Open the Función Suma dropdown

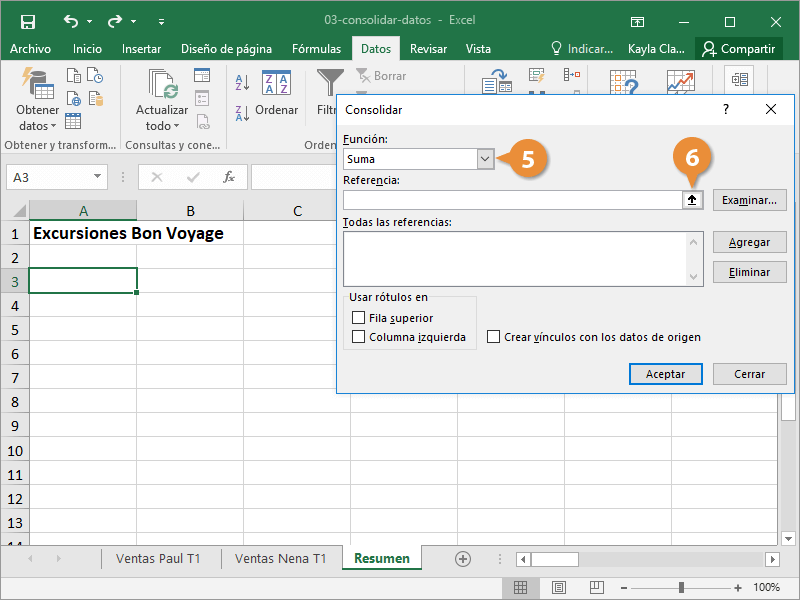click(485, 159)
